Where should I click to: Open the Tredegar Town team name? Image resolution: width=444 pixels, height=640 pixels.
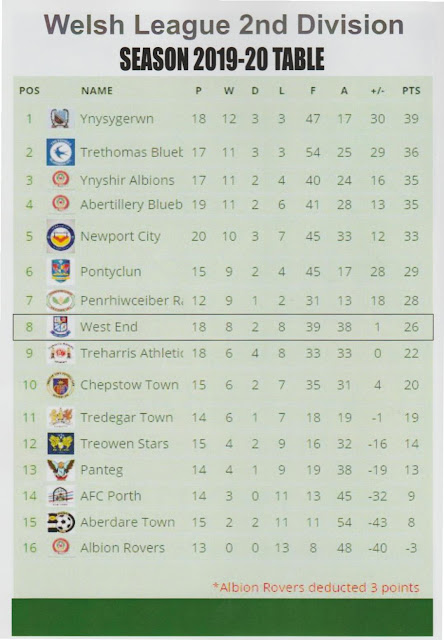pos(127,418)
